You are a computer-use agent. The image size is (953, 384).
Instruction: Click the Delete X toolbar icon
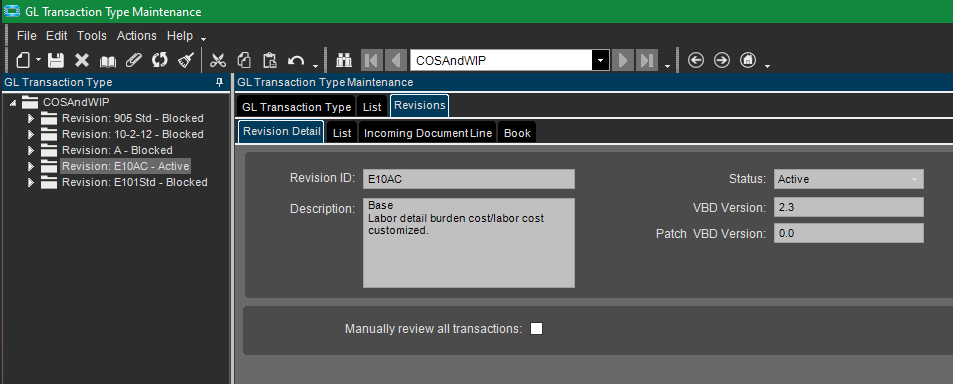tap(82, 60)
